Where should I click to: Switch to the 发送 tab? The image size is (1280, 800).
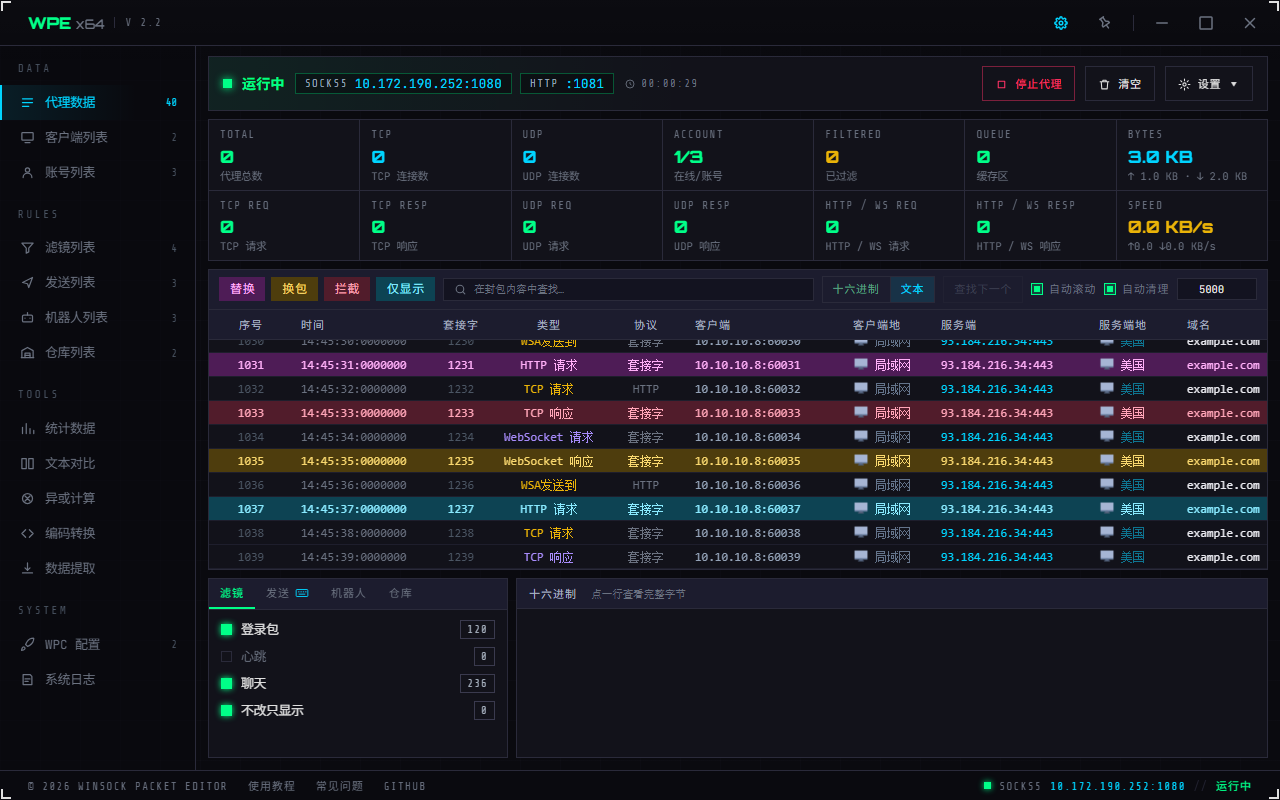coord(287,593)
